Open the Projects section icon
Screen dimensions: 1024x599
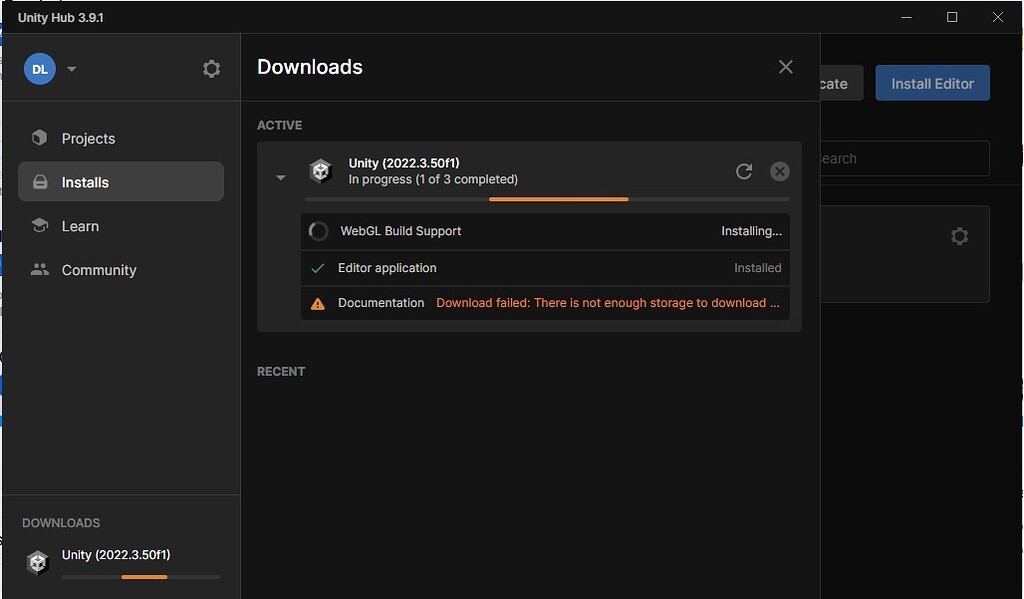[x=40, y=138]
